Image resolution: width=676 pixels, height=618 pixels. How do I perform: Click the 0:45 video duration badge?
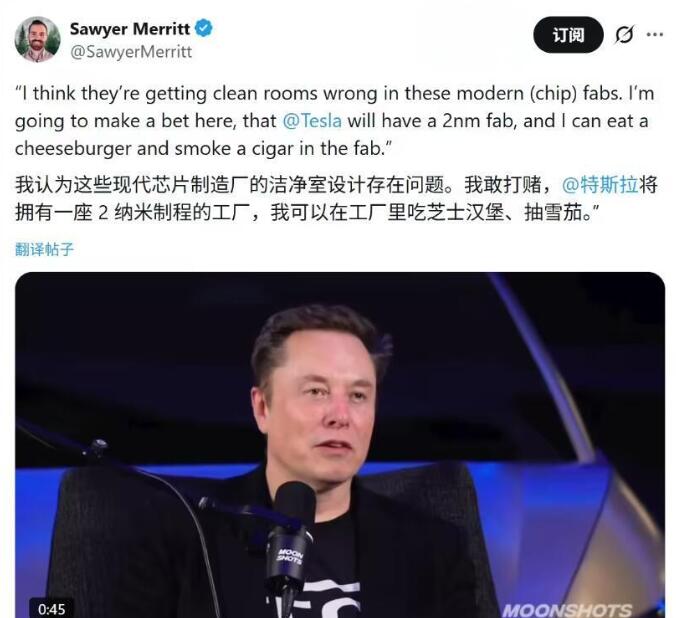point(51,609)
